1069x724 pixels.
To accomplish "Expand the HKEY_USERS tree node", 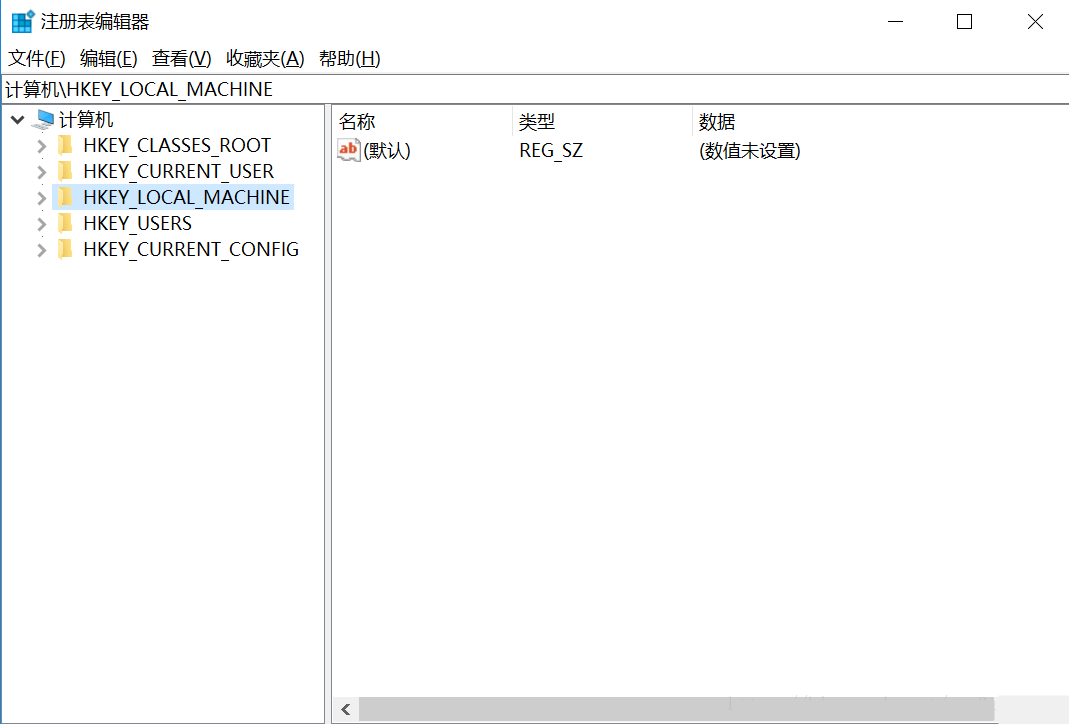I will (40, 222).
